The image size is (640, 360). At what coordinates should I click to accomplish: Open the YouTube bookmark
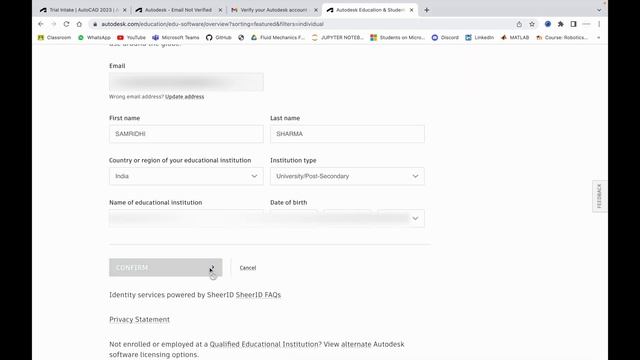pos(131,38)
